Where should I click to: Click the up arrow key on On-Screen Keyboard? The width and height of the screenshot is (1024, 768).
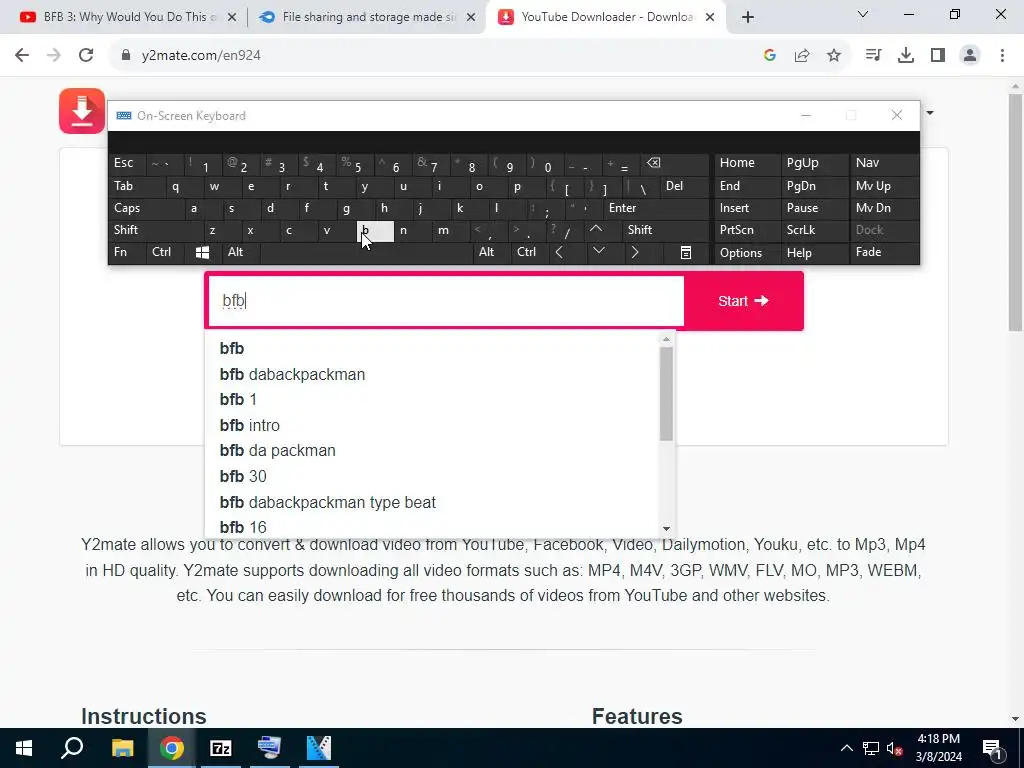click(x=596, y=229)
